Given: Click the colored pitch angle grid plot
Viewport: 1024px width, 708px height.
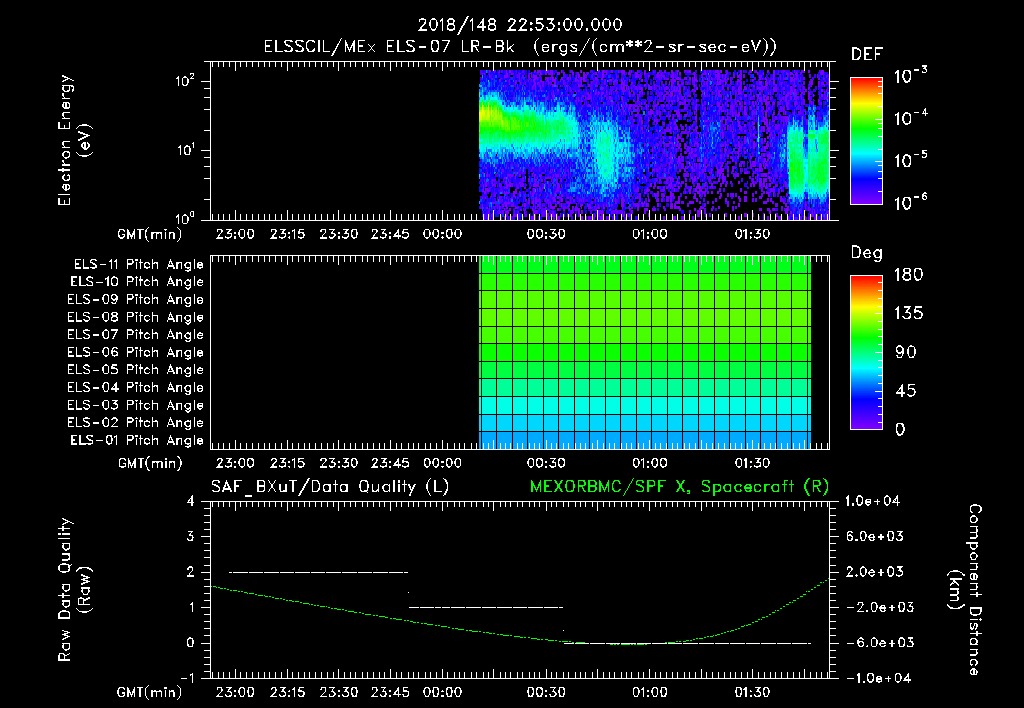Looking at the screenshot, I should click(645, 352).
